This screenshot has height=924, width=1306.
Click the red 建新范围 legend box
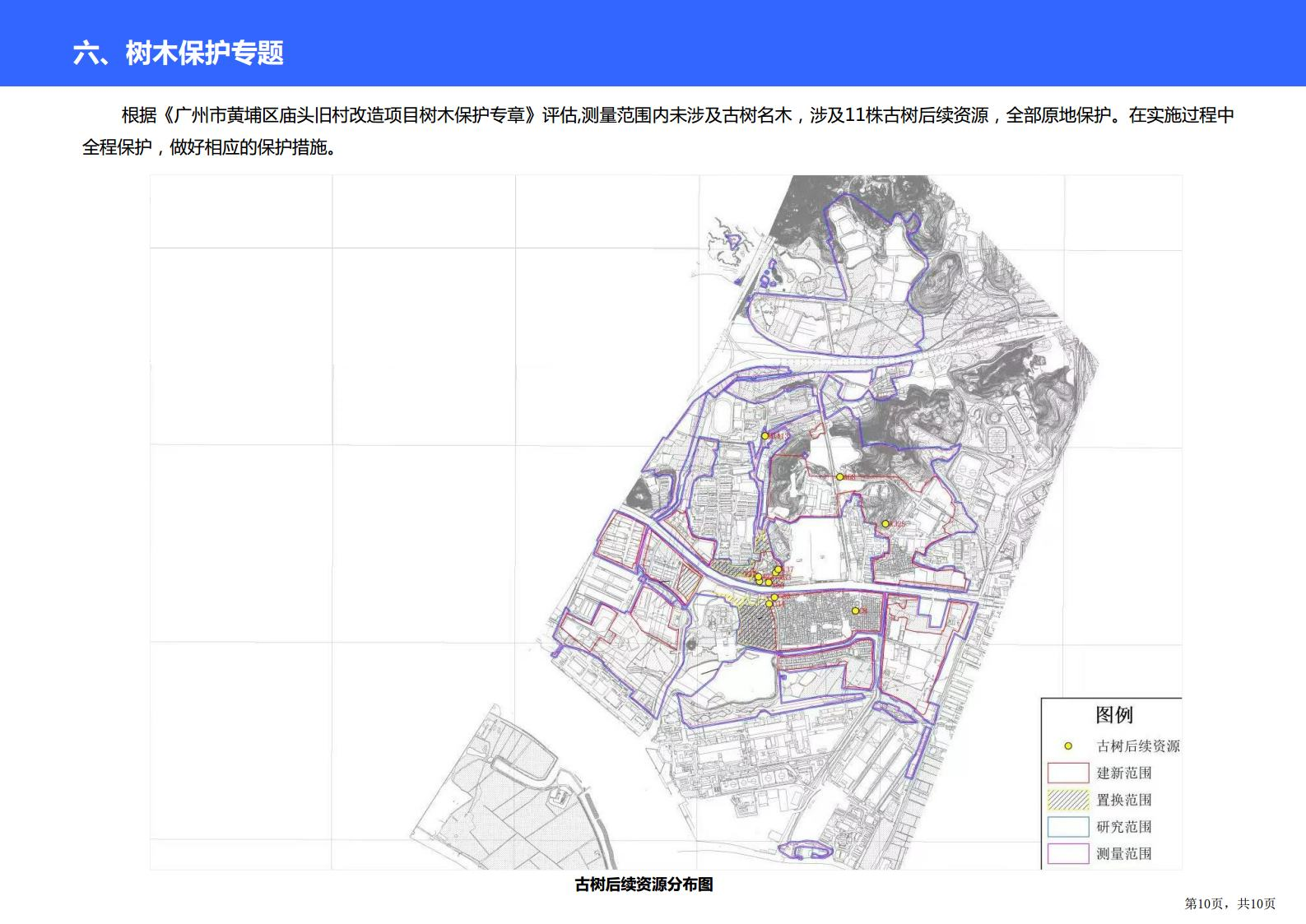click(1068, 773)
